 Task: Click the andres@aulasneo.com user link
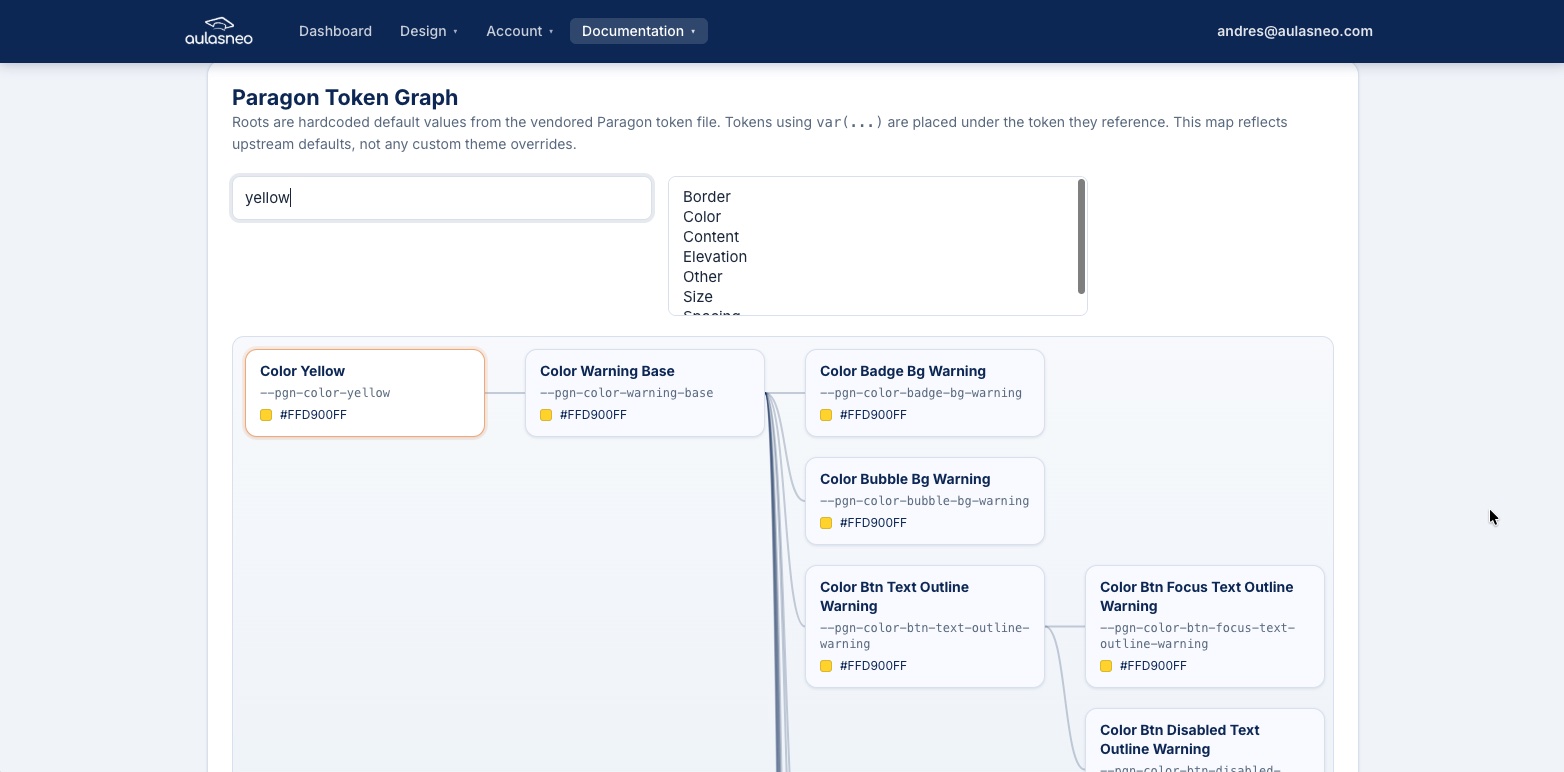[x=1294, y=31]
